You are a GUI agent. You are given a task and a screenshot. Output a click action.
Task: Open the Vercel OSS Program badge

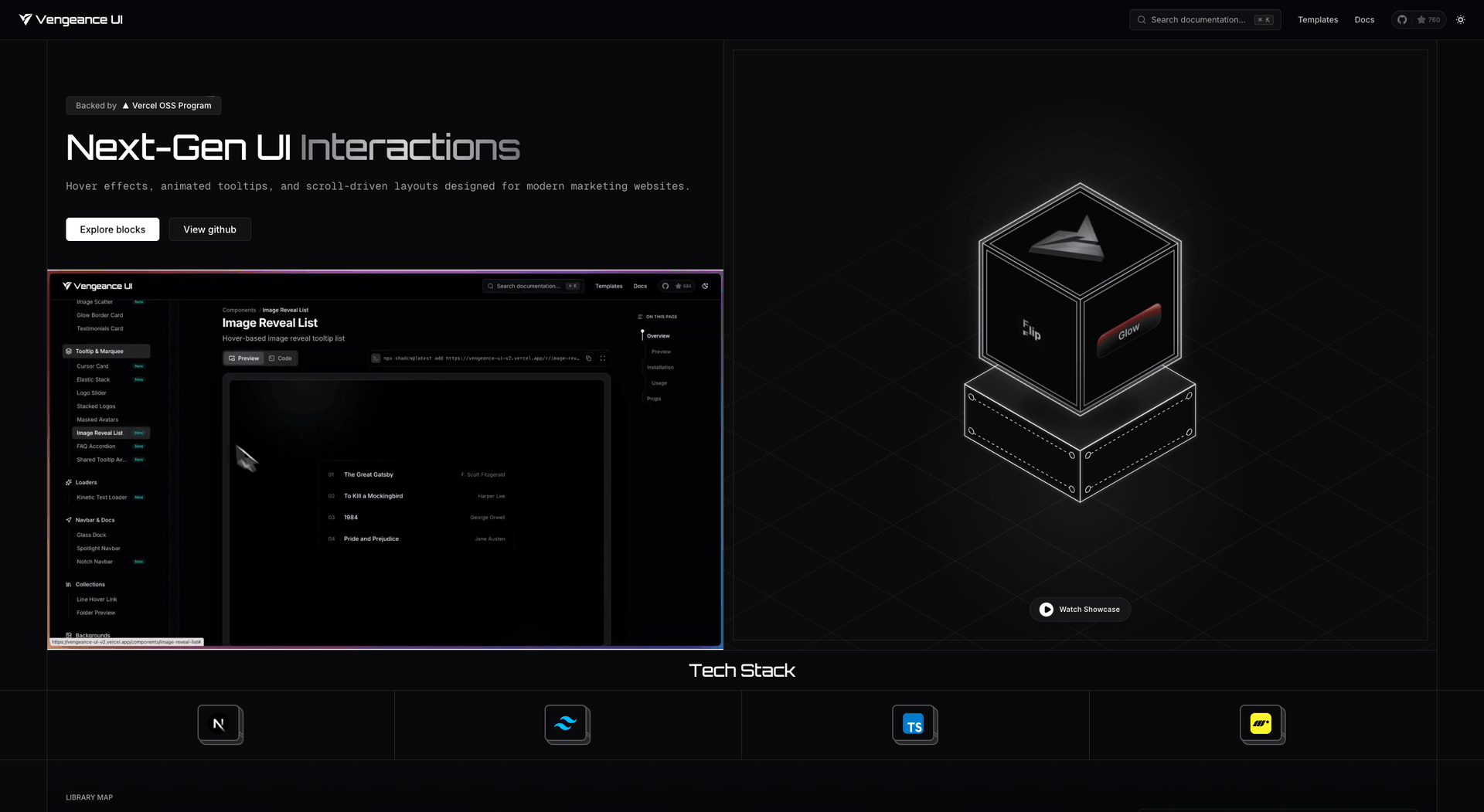[x=144, y=106]
